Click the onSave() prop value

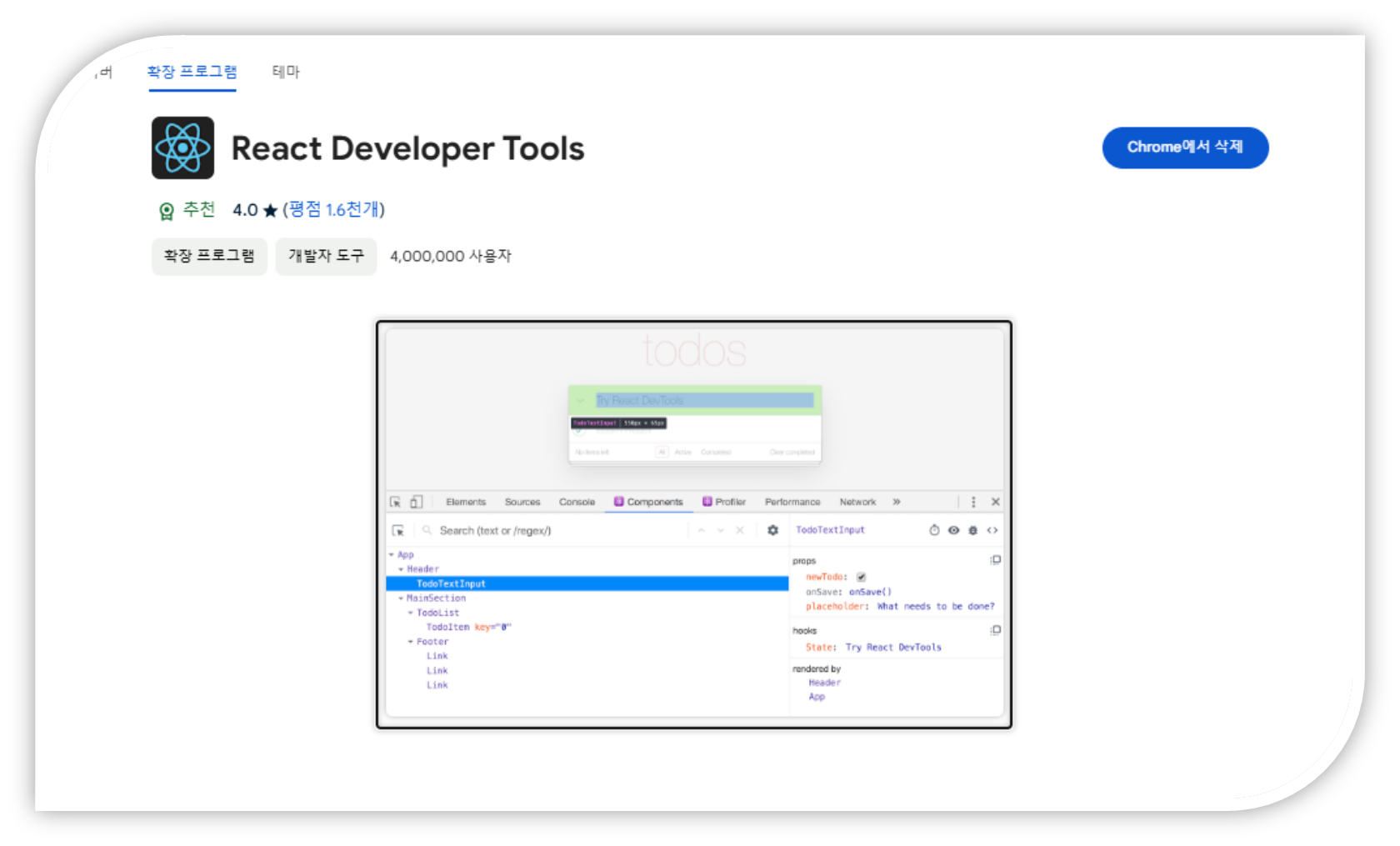870,592
